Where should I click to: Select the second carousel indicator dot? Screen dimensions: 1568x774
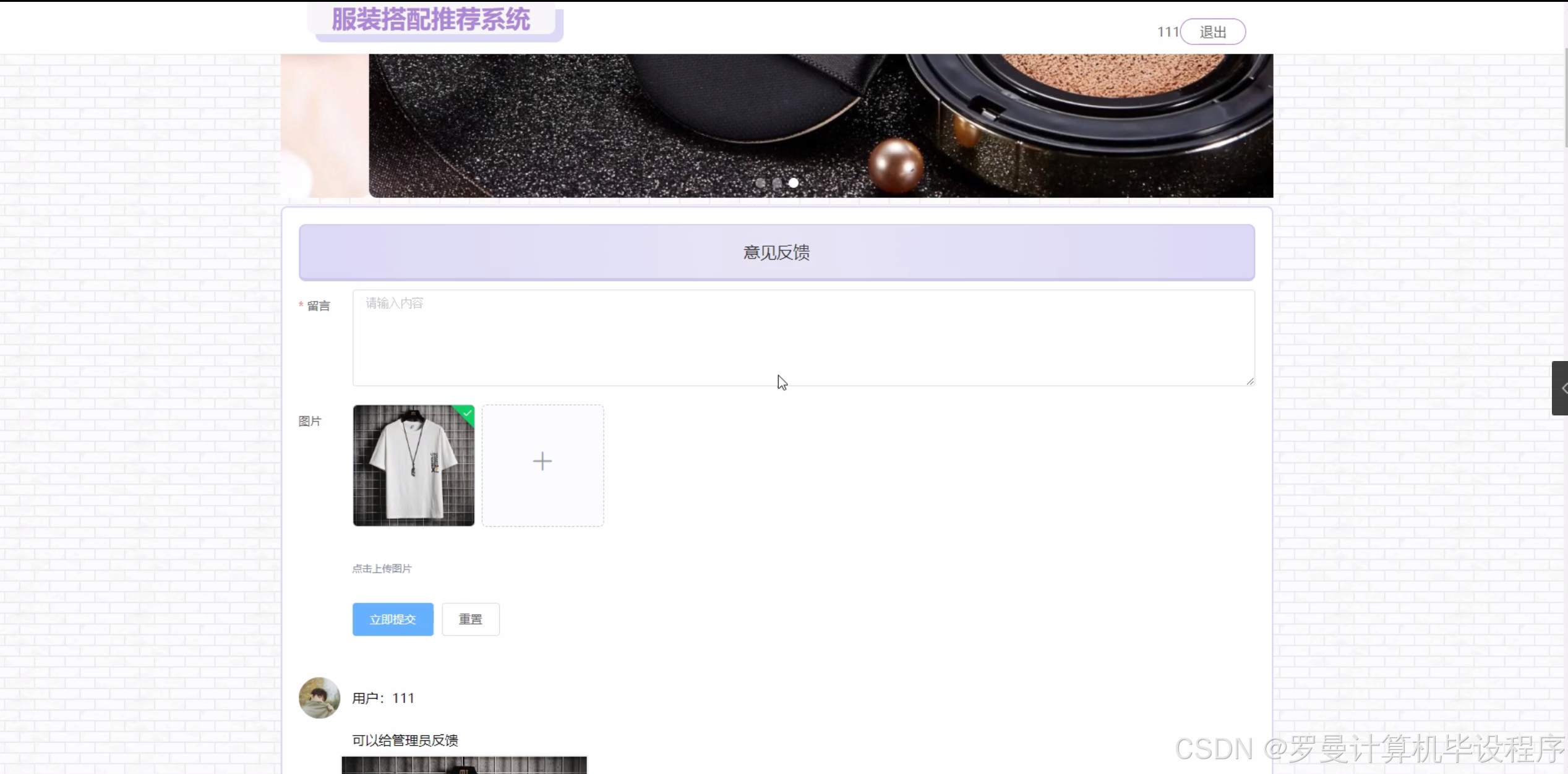pos(777,183)
